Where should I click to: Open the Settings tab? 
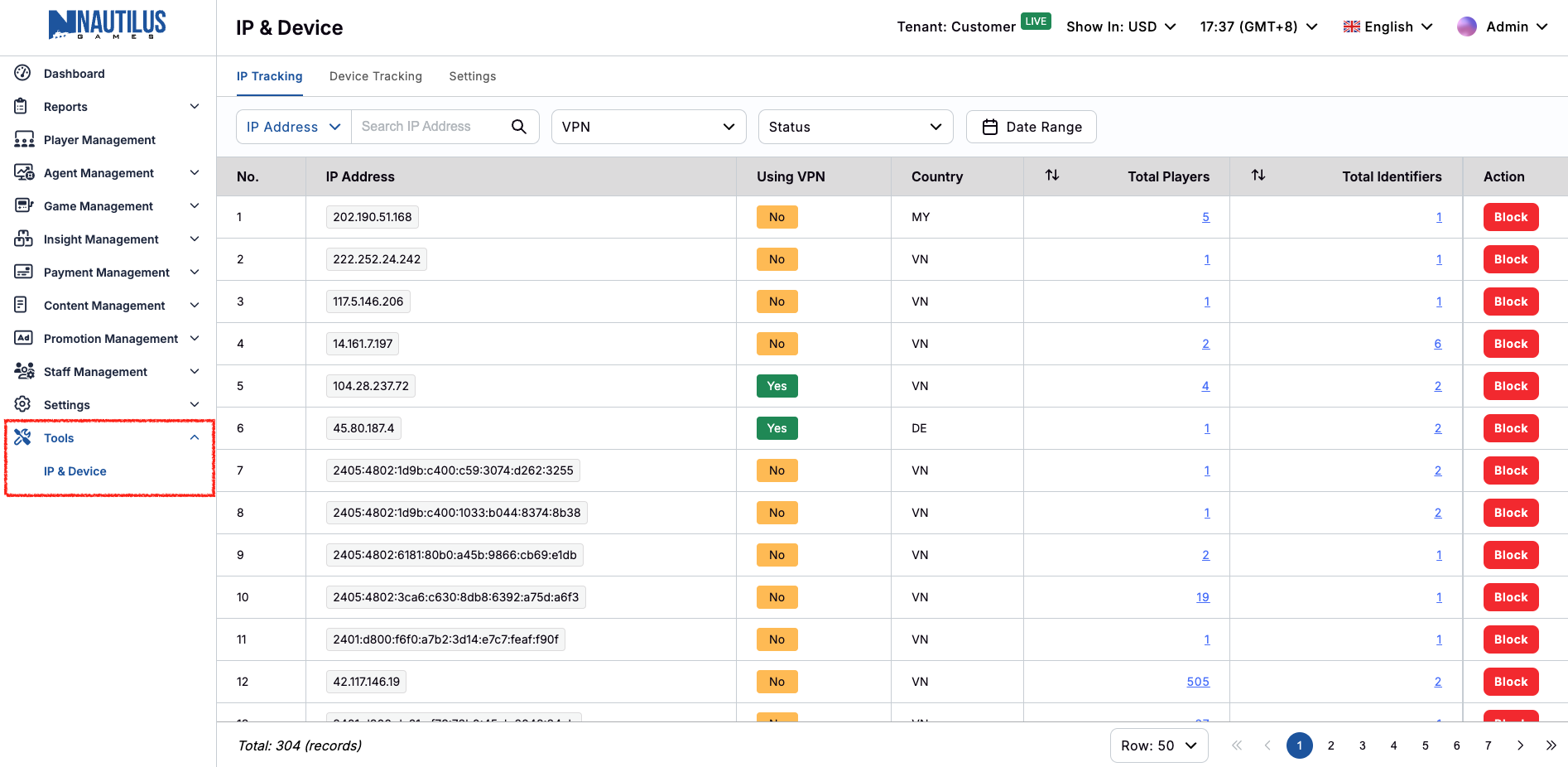coord(472,76)
